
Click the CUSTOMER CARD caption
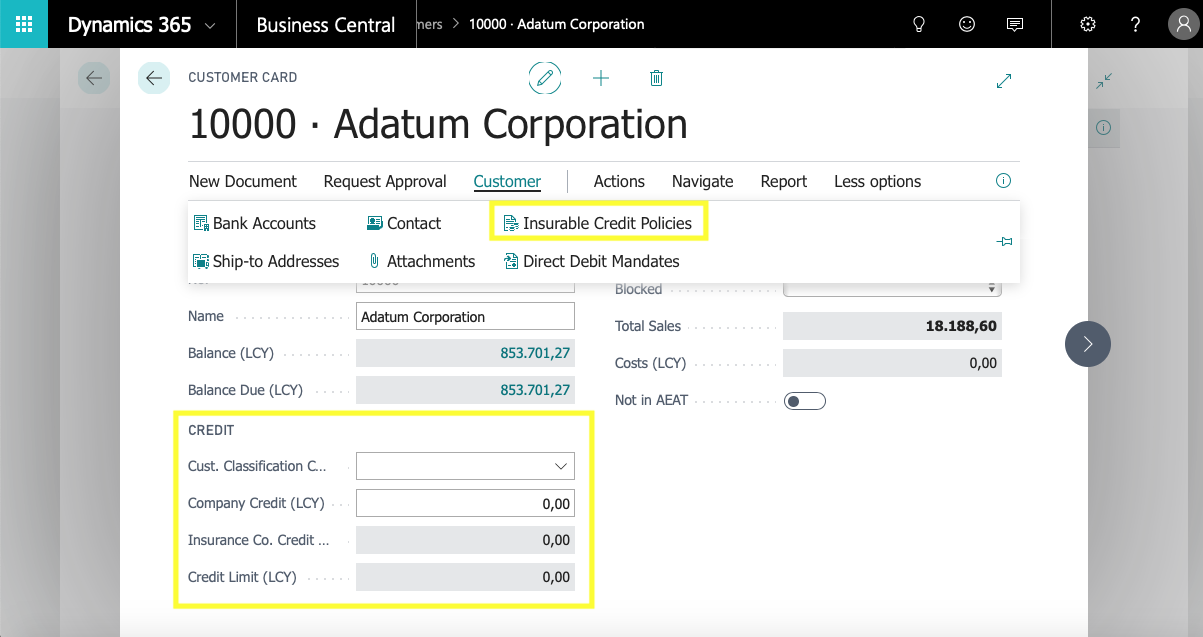tap(243, 77)
